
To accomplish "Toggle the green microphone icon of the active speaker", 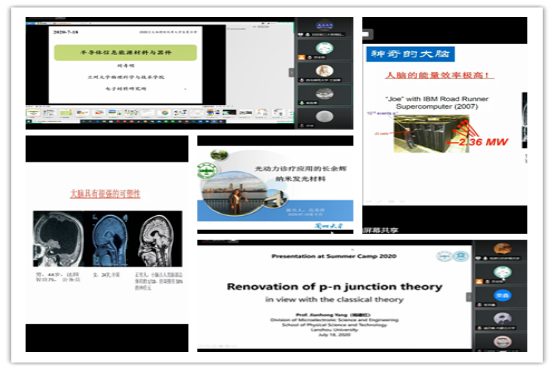I will click(302, 103).
